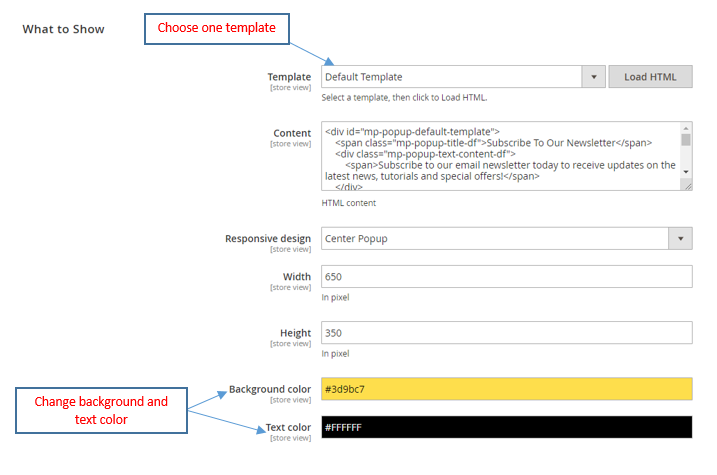717x475 pixels.
Task: Click the Height field showing 350
Action: [507, 333]
